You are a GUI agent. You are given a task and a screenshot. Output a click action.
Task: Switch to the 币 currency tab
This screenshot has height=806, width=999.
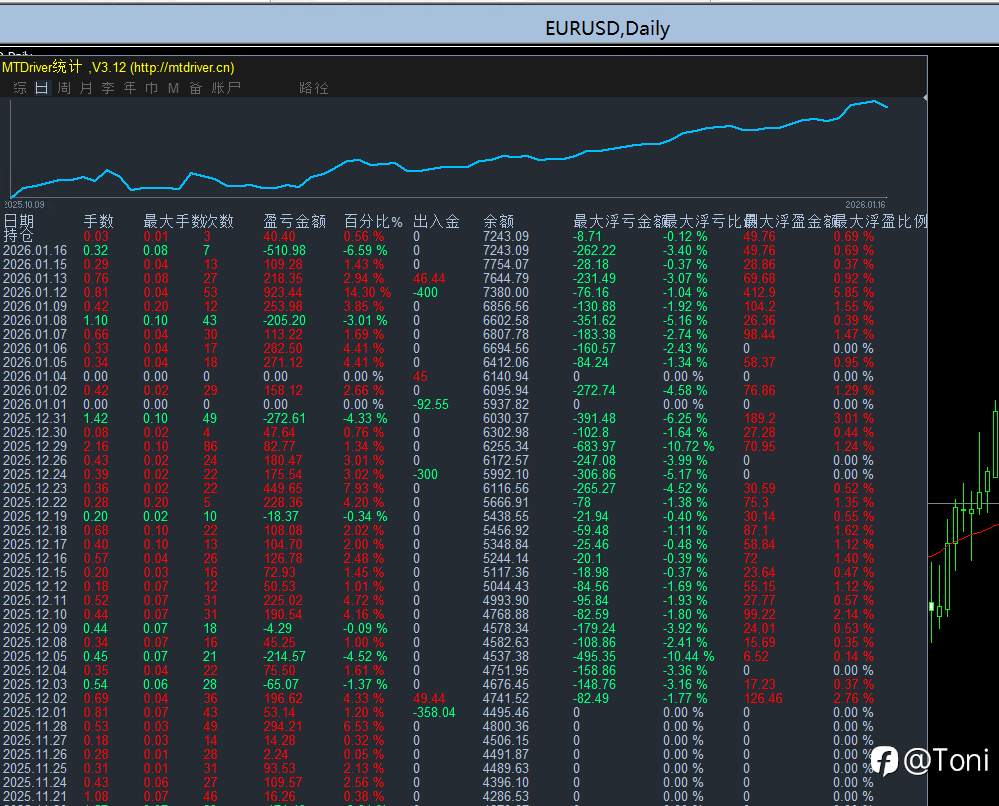(151, 88)
